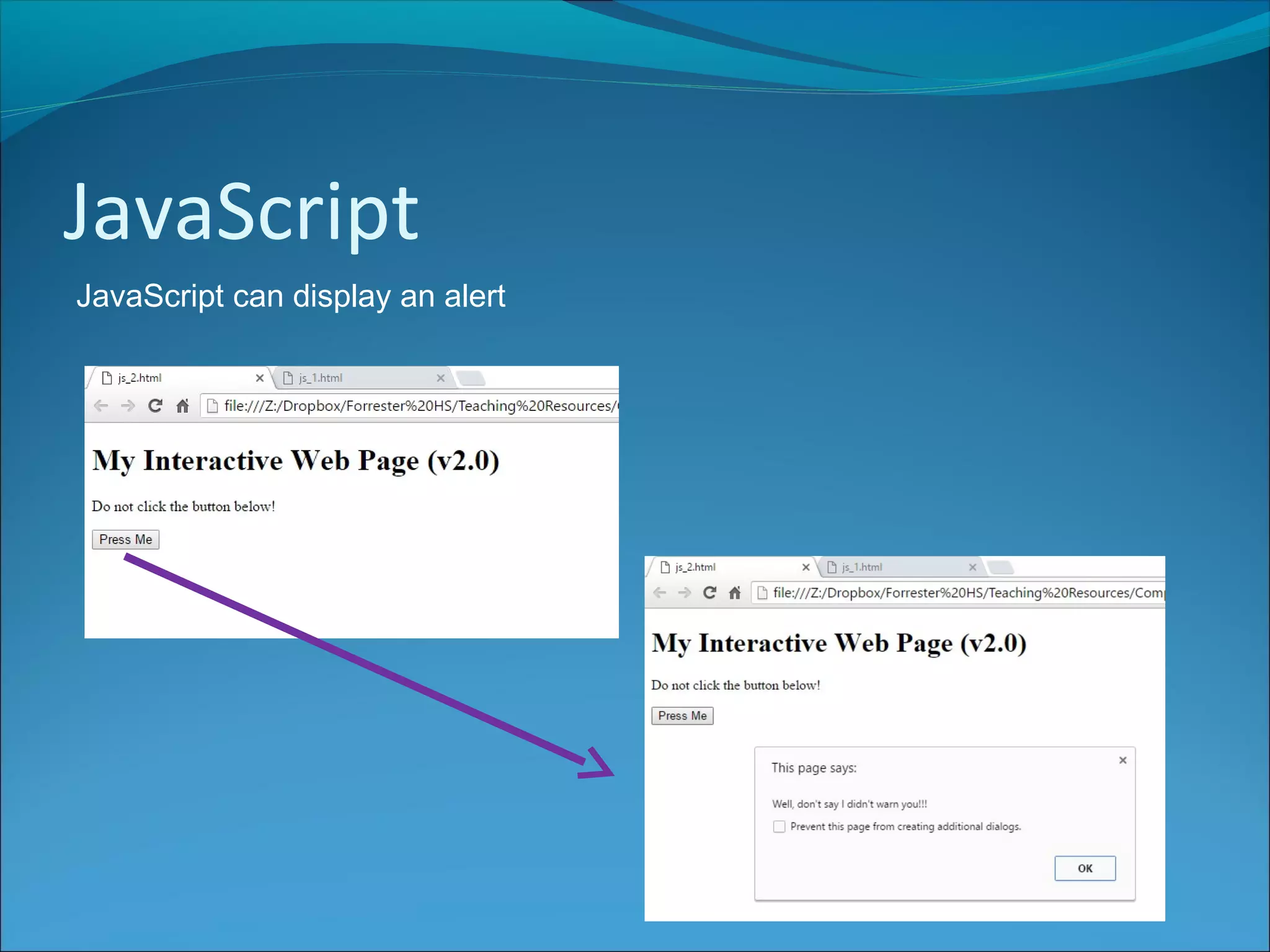Image resolution: width=1270 pixels, height=952 pixels.
Task: Switch to js_2.html tab in left window
Action: click(x=180, y=378)
